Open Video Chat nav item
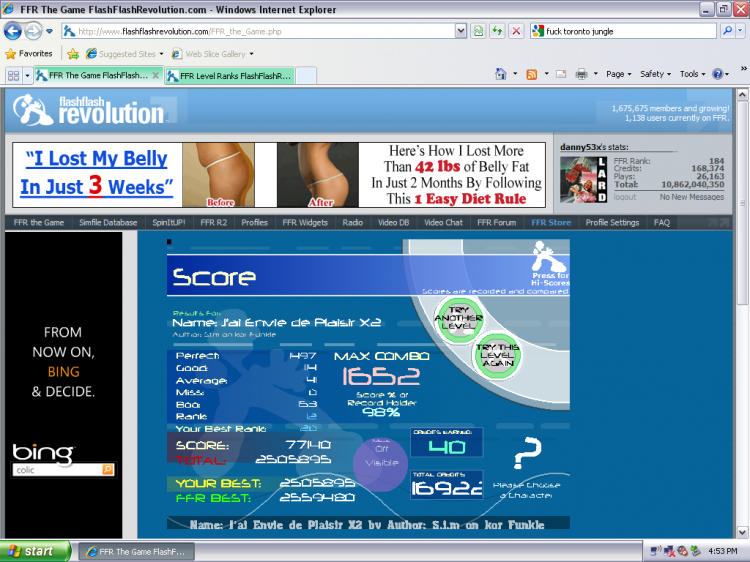750x562 pixels. 443,222
